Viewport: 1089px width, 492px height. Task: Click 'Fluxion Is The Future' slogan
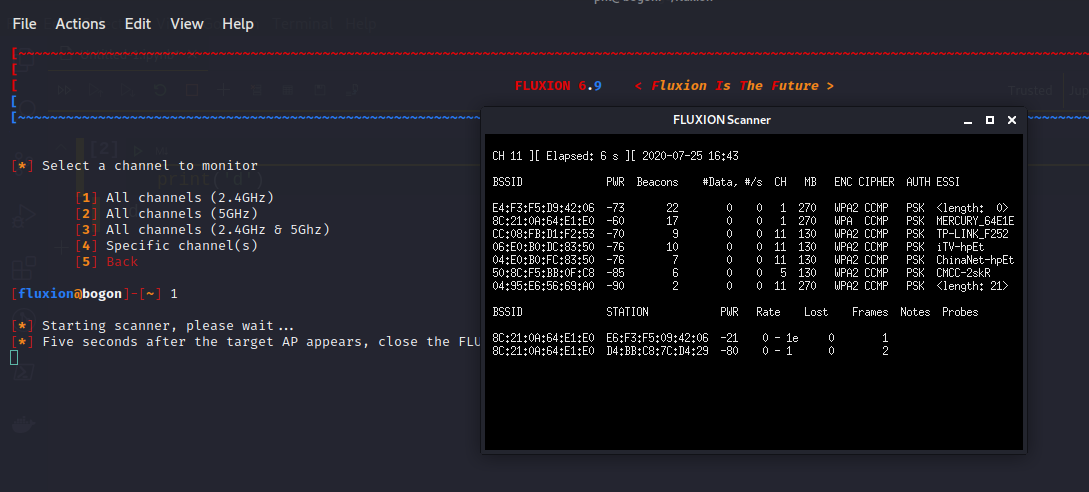734,85
